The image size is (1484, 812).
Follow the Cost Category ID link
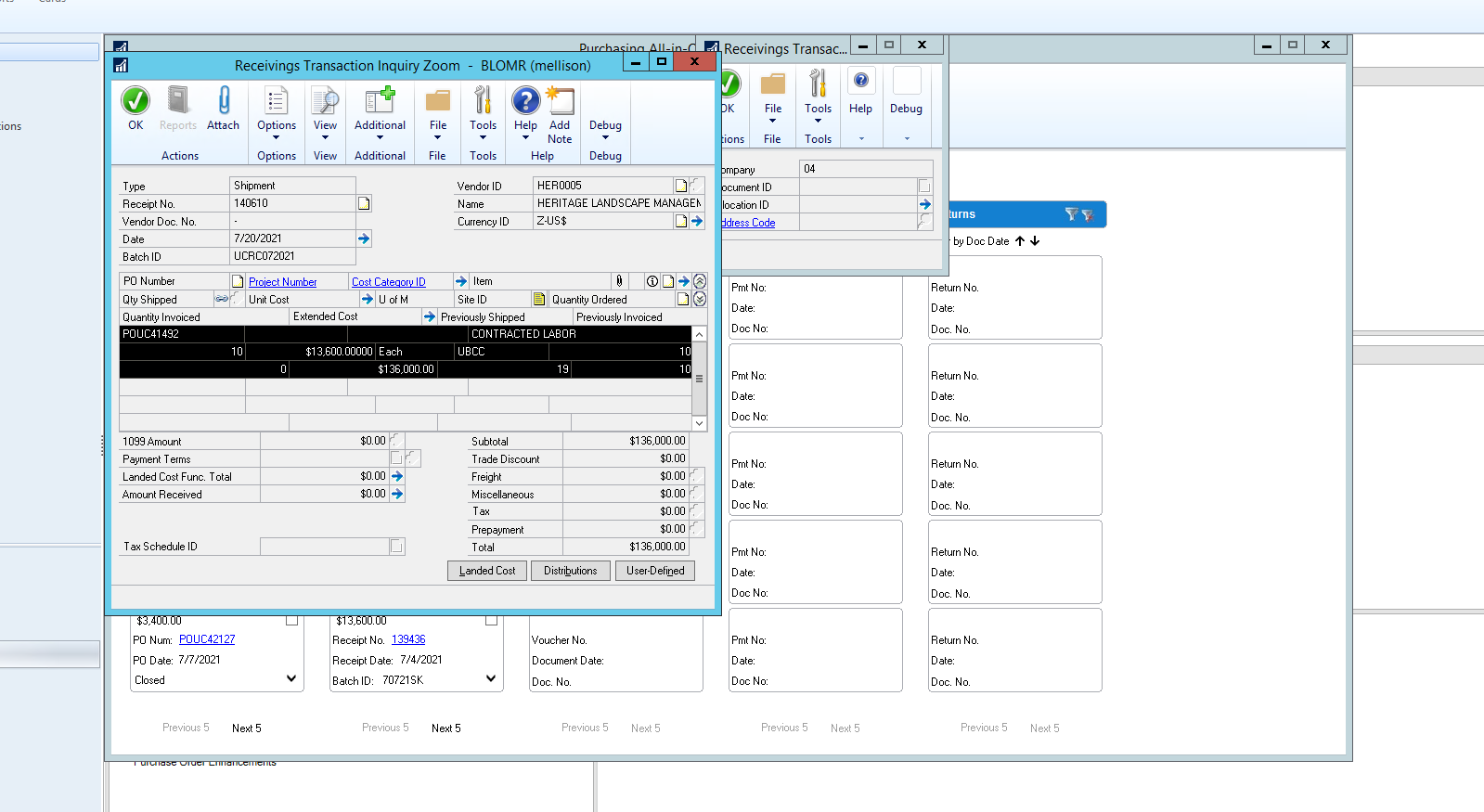[388, 282]
